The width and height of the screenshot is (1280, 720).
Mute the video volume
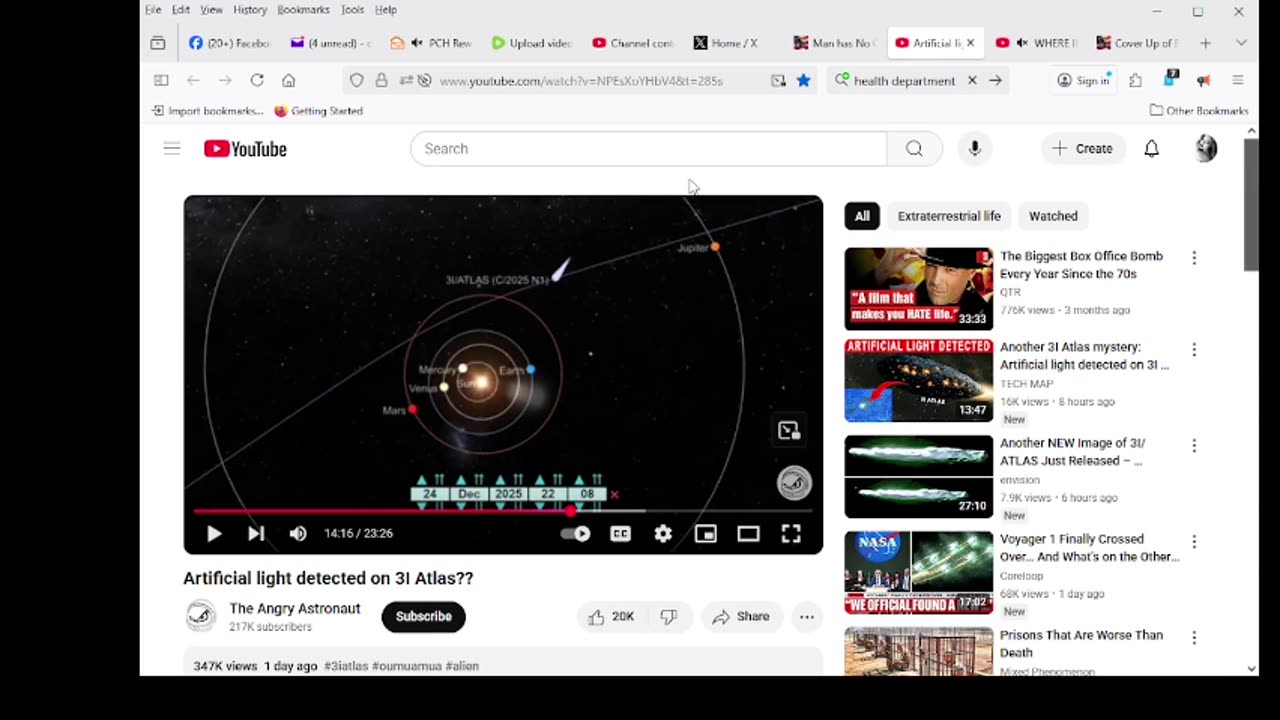coord(298,534)
